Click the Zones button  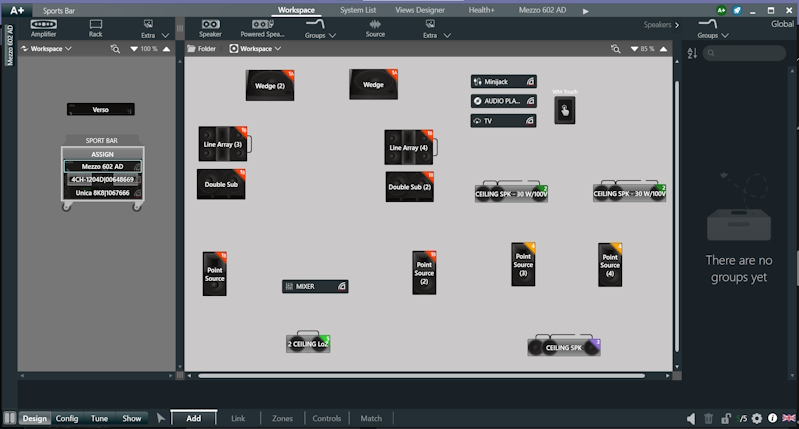click(282, 418)
